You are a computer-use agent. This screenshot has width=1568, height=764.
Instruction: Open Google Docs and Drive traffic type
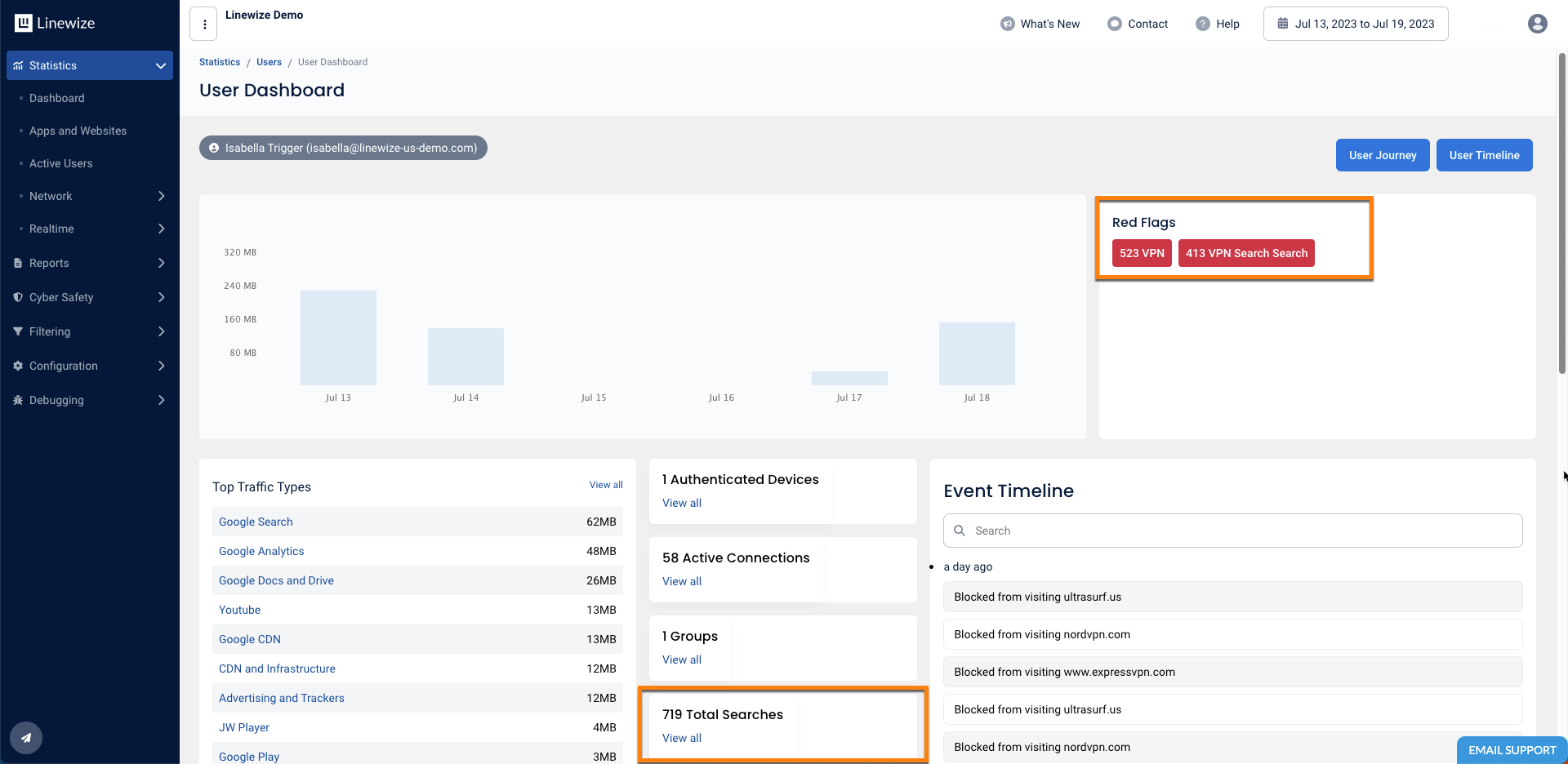point(276,580)
